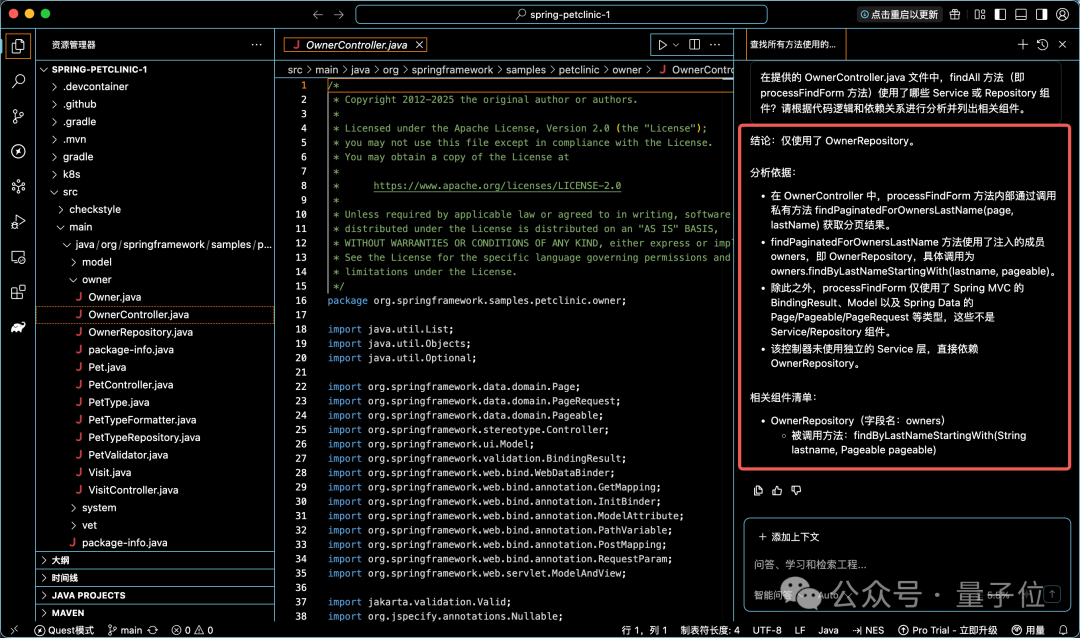Switch to the OwnerController.java editor tab

click(354, 45)
